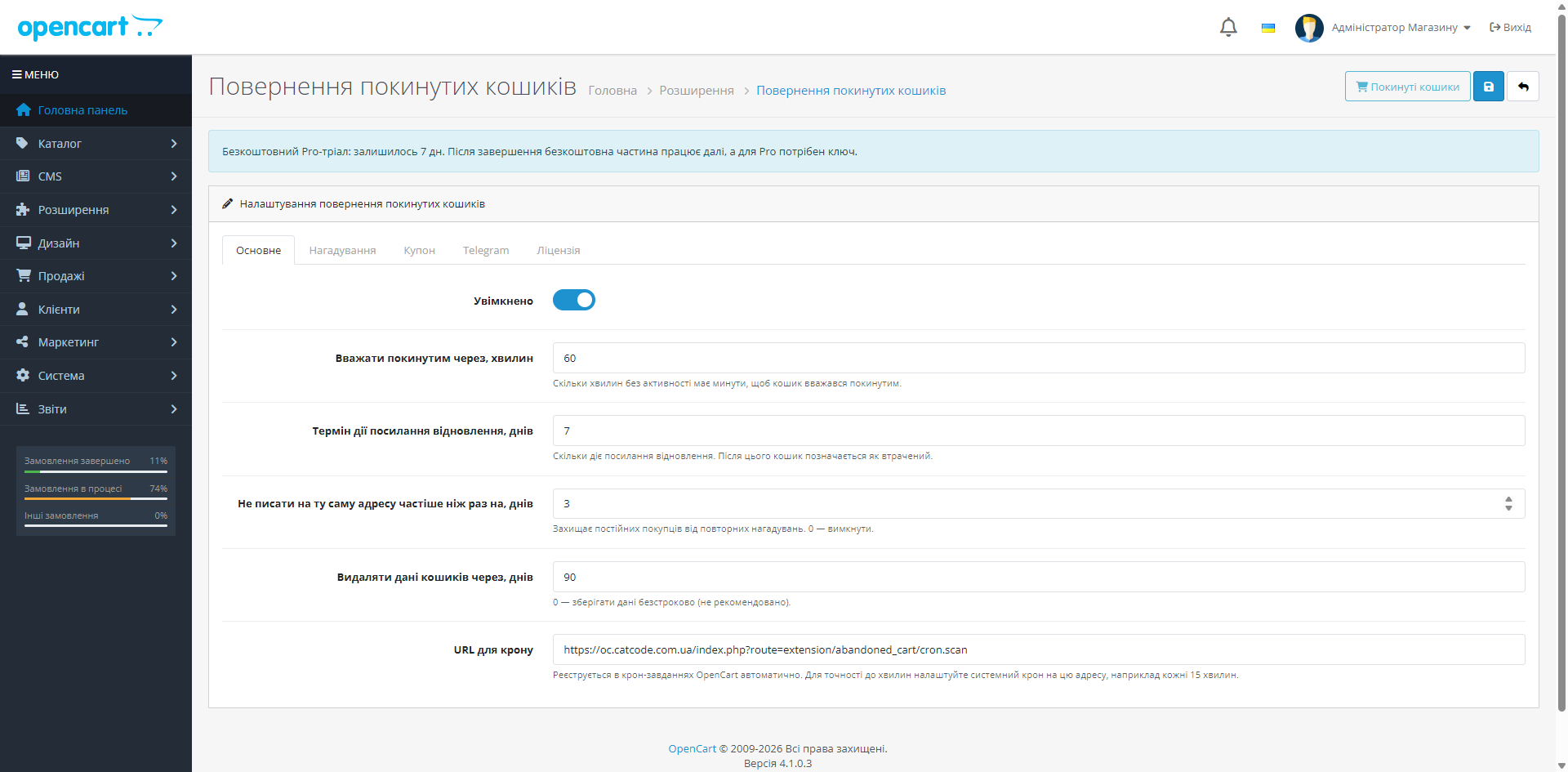The height and width of the screenshot is (772, 1568).
Task: Click the pencil icon in settings header
Action: click(228, 204)
